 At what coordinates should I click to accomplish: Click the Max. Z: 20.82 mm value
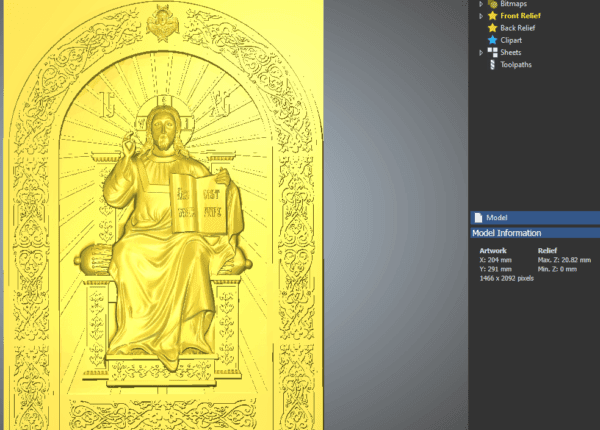tap(564, 260)
